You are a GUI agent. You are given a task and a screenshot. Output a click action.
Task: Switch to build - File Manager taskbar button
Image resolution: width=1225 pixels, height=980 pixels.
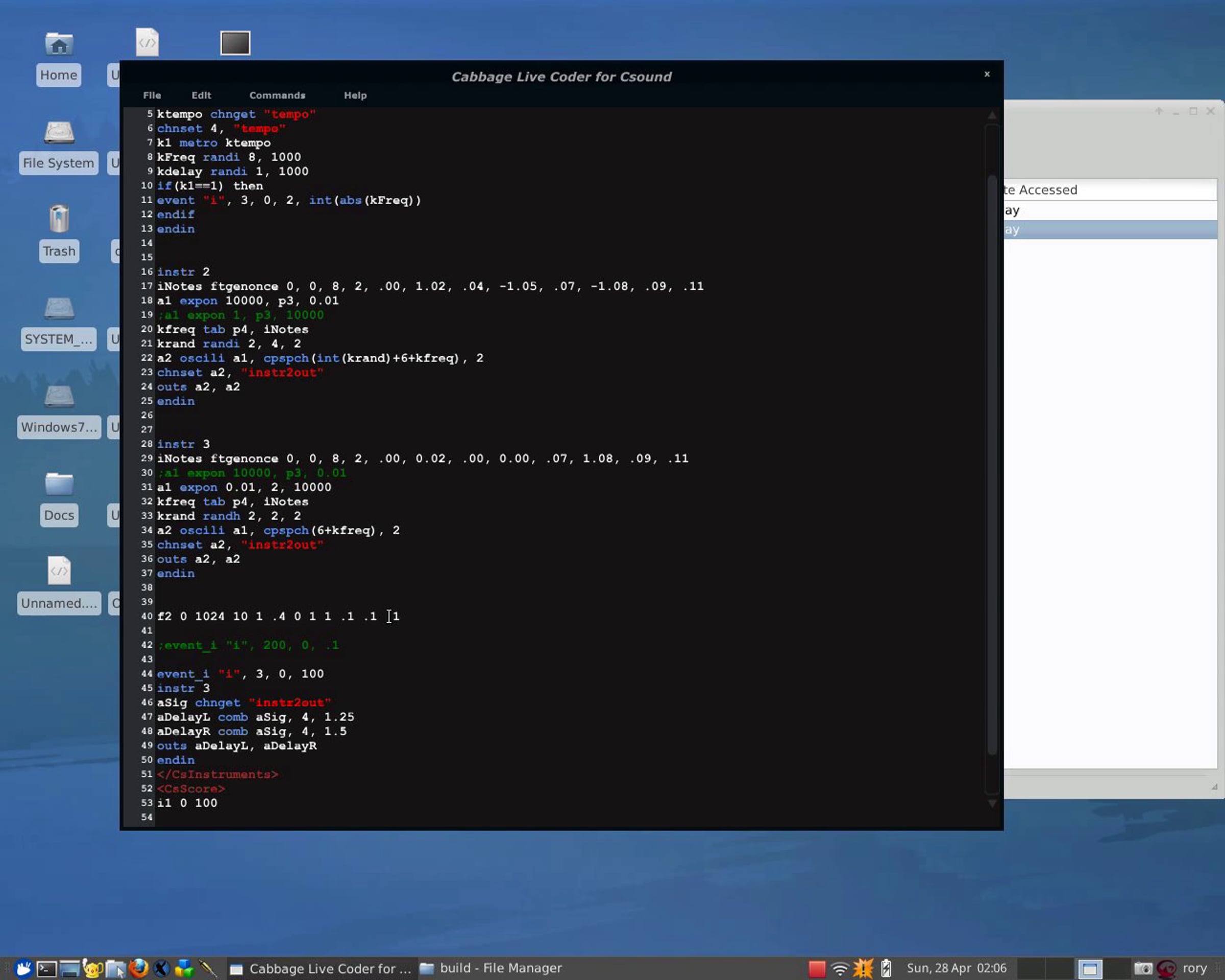coord(491,969)
